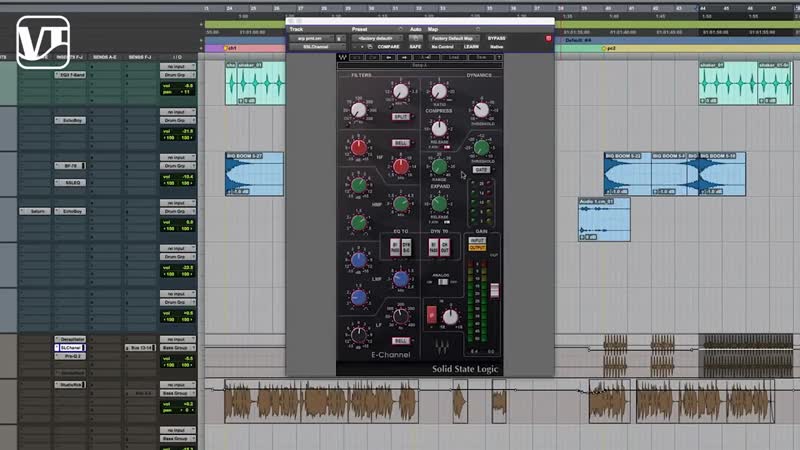Click the red target button in plugin header
800x450 pixels.
(x=548, y=38)
